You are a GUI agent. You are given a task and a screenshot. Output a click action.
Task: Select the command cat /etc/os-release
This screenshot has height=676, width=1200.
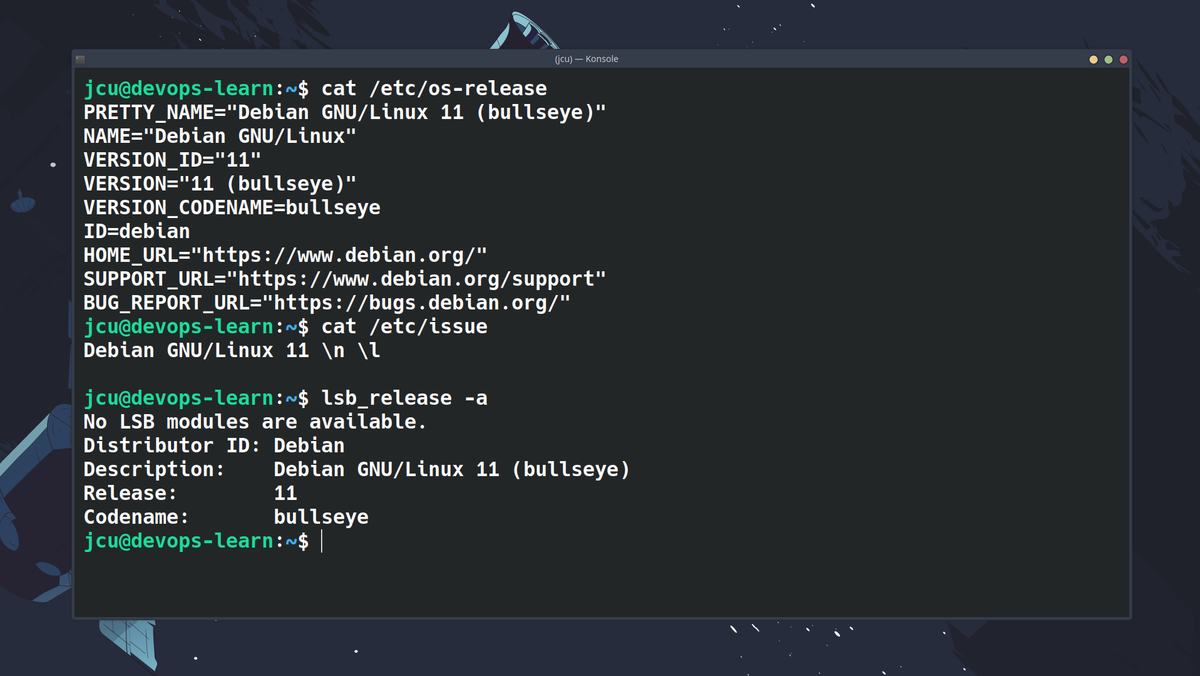tap(434, 88)
